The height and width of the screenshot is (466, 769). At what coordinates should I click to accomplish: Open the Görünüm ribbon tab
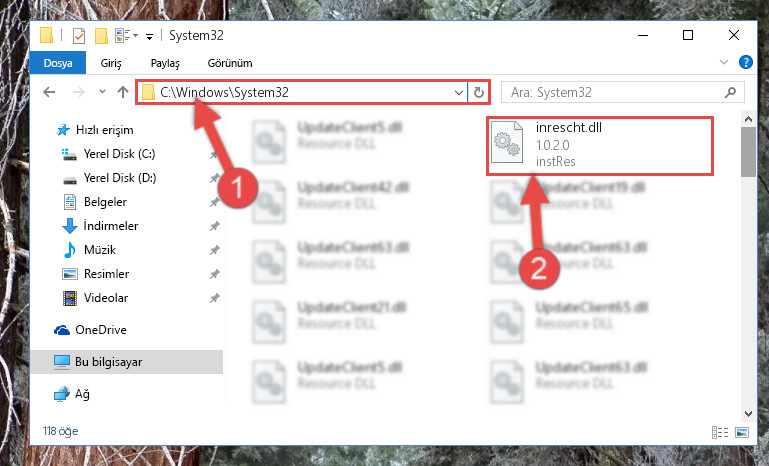coord(230,63)
